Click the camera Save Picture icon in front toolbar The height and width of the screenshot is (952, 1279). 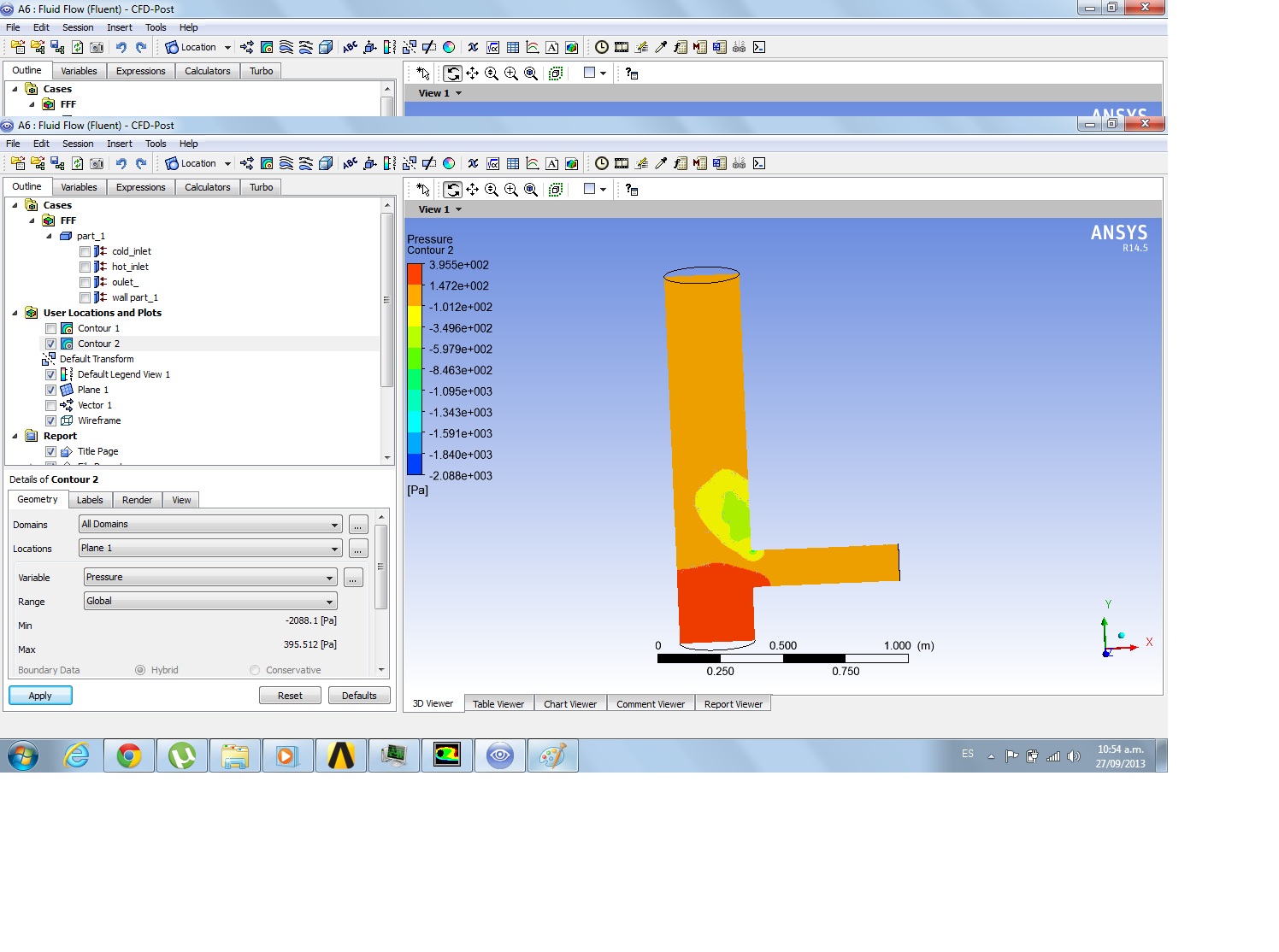pyautogui.click(x=97, y=163)
